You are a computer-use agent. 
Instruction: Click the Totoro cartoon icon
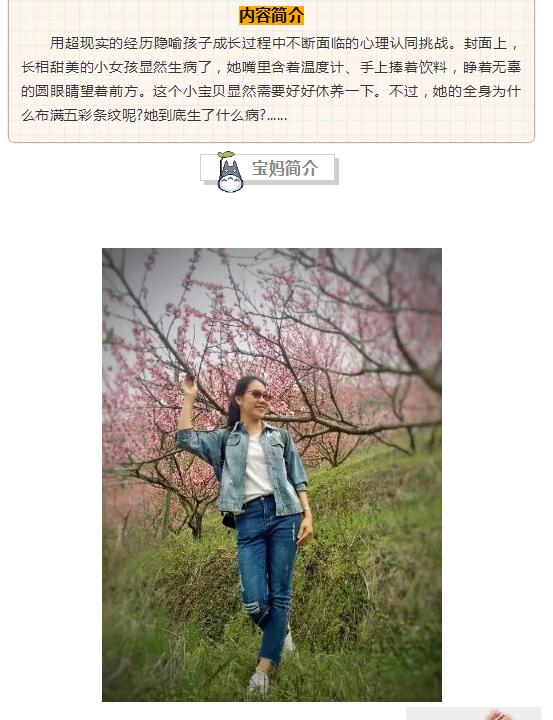point(230,173)
